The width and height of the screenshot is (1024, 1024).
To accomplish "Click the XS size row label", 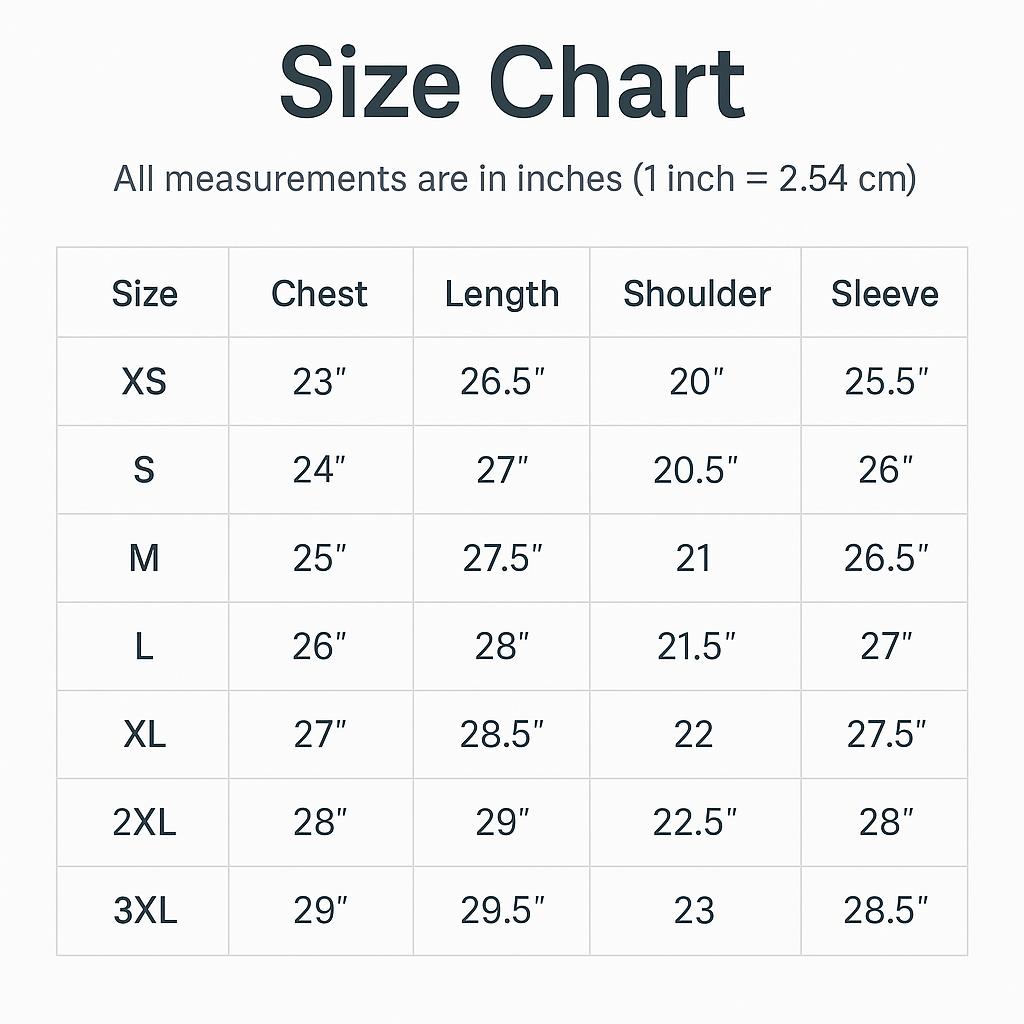I will 144,382.
